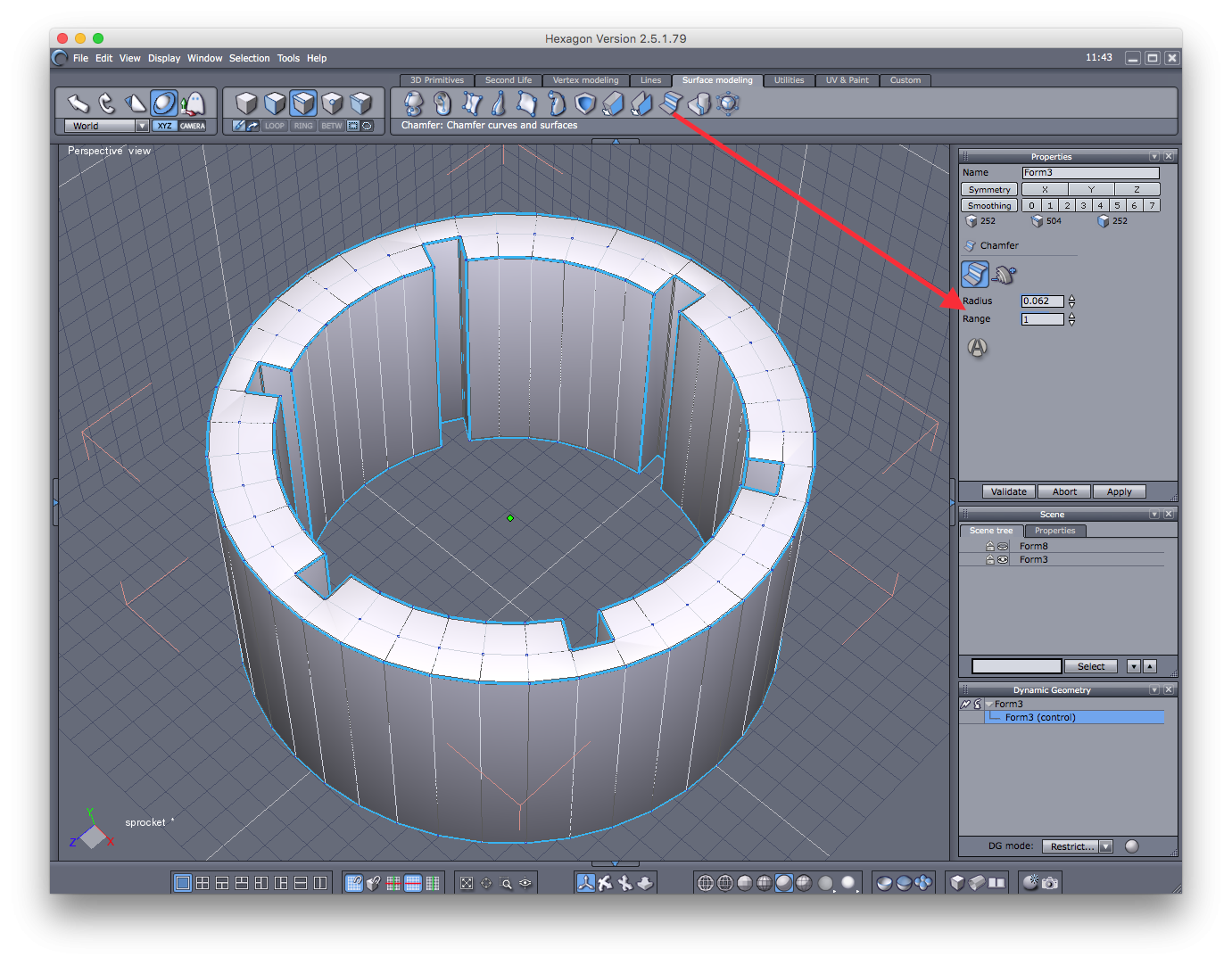Switch to the Vertex modeling tab

coord(585,80)
